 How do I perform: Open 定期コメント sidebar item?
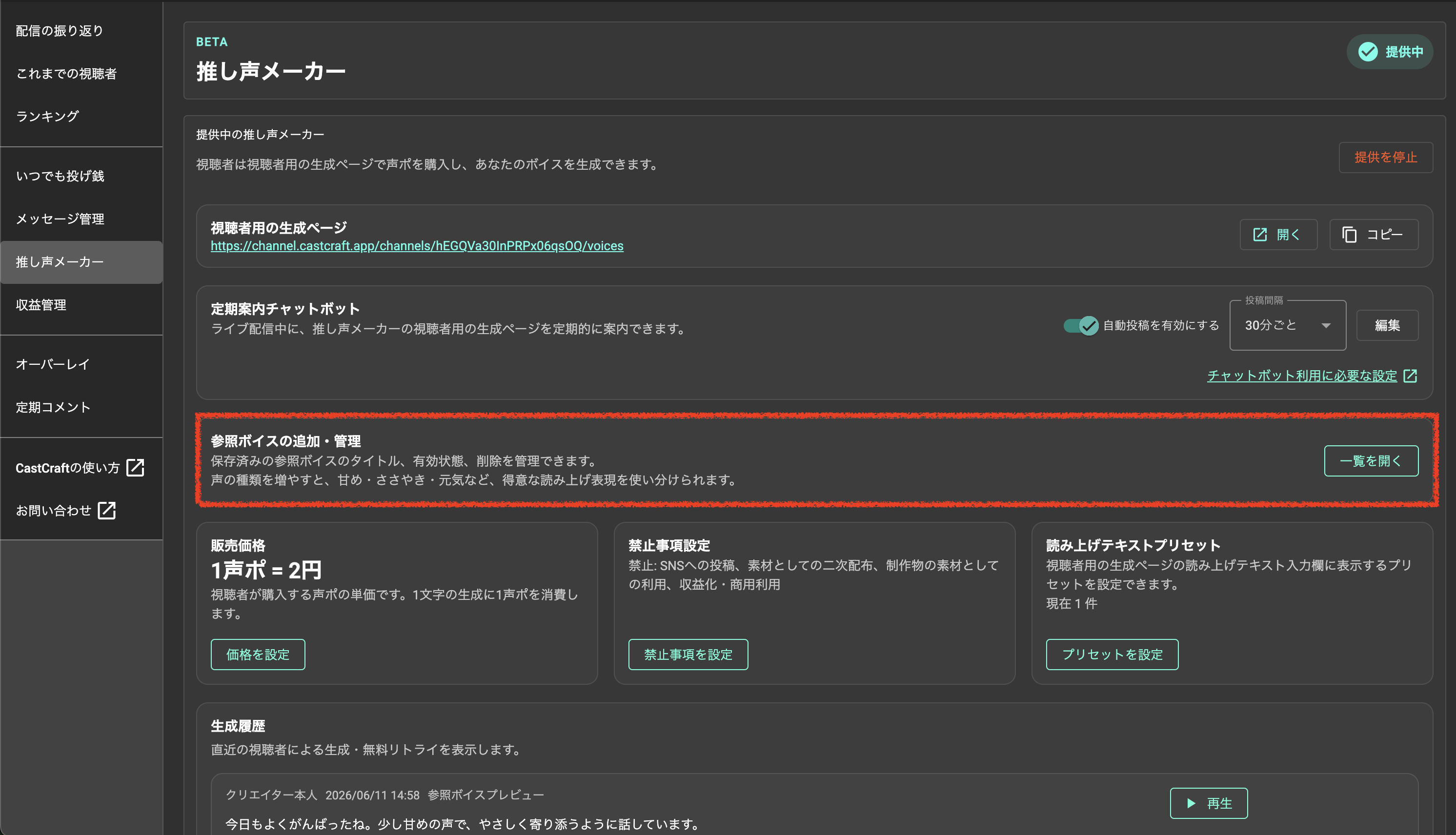pyautogui.click(x=81, y=407)
